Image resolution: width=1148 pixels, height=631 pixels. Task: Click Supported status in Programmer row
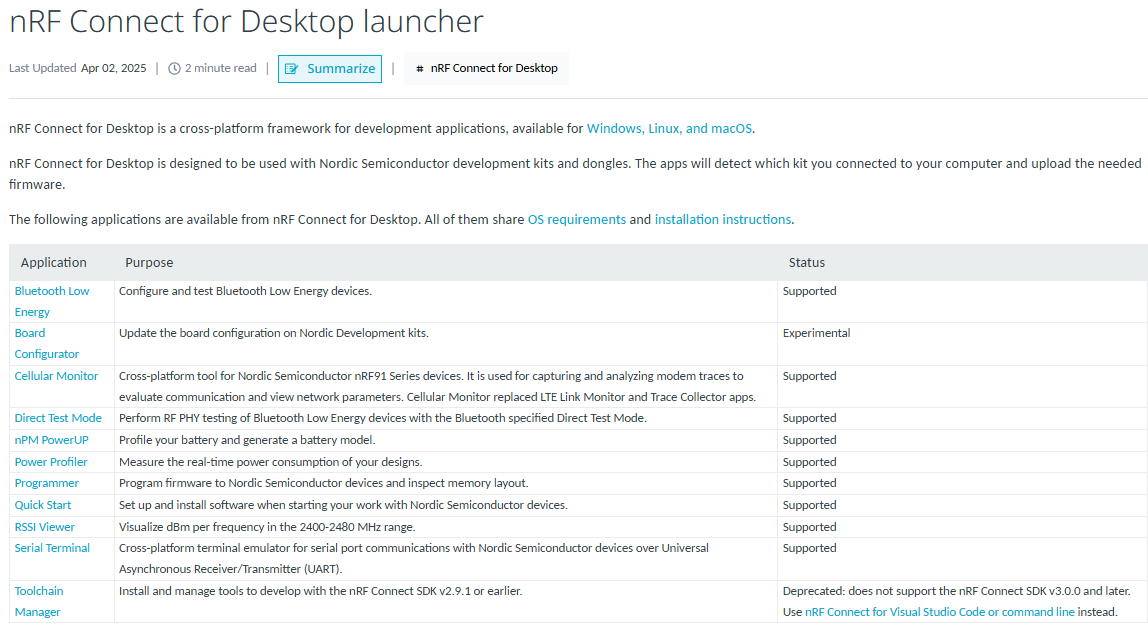[x=809, y=484]
